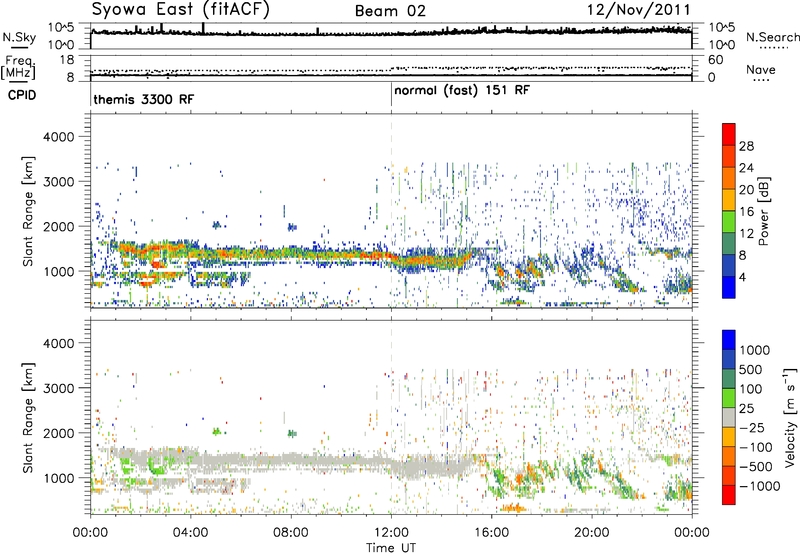The image size is (800, 554).
Task: Click the '2000' tick on the power panel
Action: 58,226
